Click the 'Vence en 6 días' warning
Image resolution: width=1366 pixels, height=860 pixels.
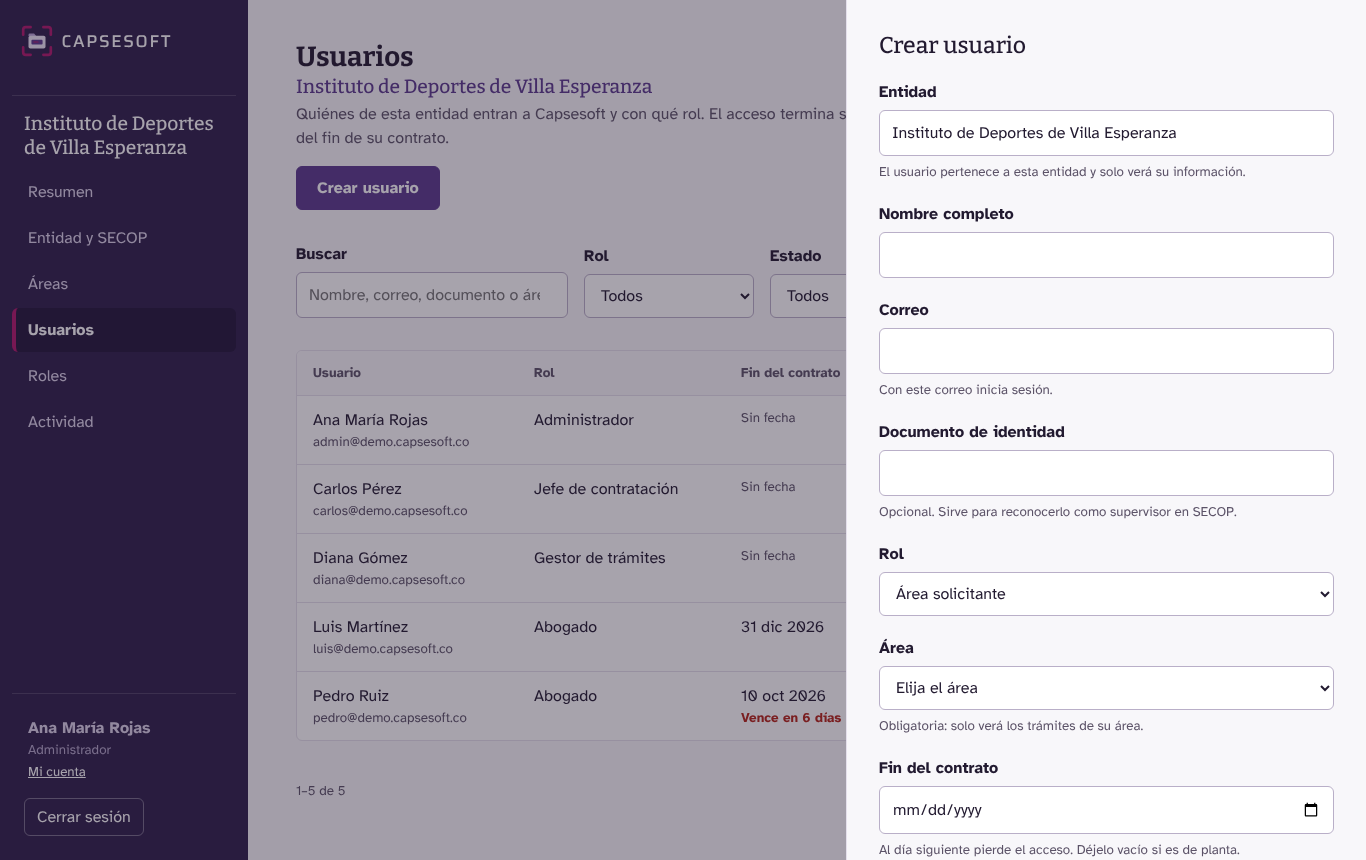(x=791, y=718)
